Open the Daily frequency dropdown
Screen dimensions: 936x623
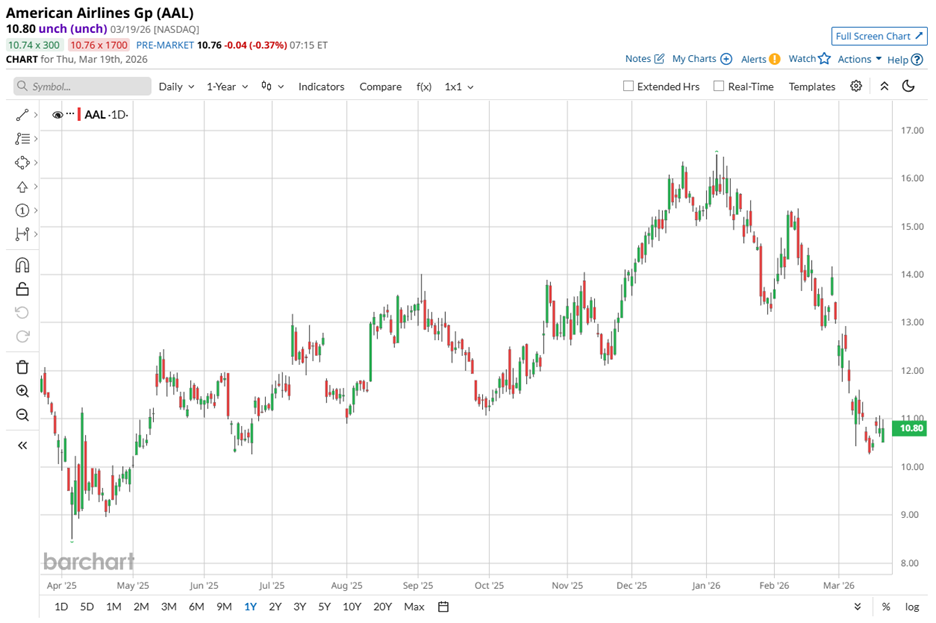click(176, 87)
